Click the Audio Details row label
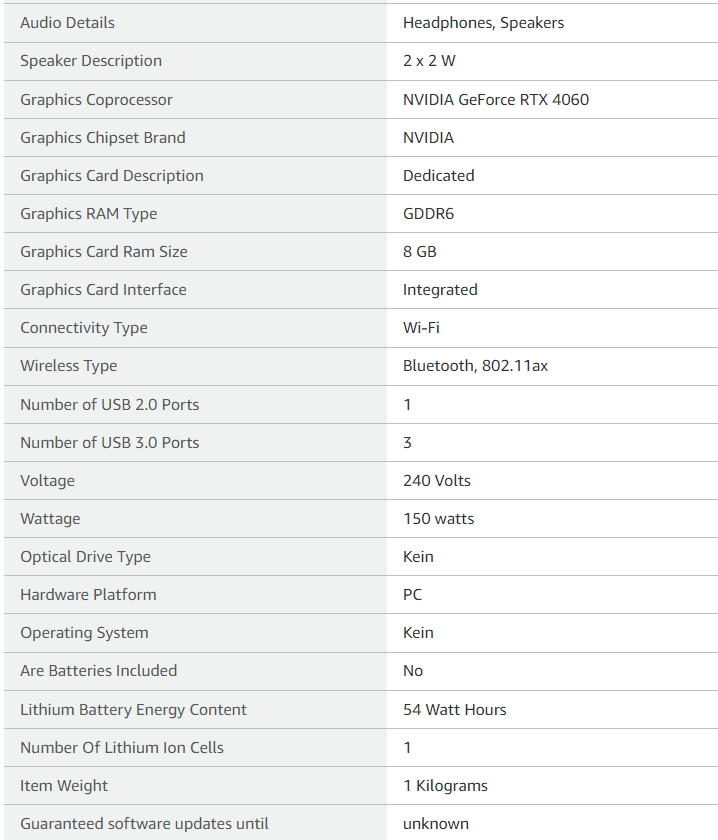718x840 pixels. coord(68,22)
